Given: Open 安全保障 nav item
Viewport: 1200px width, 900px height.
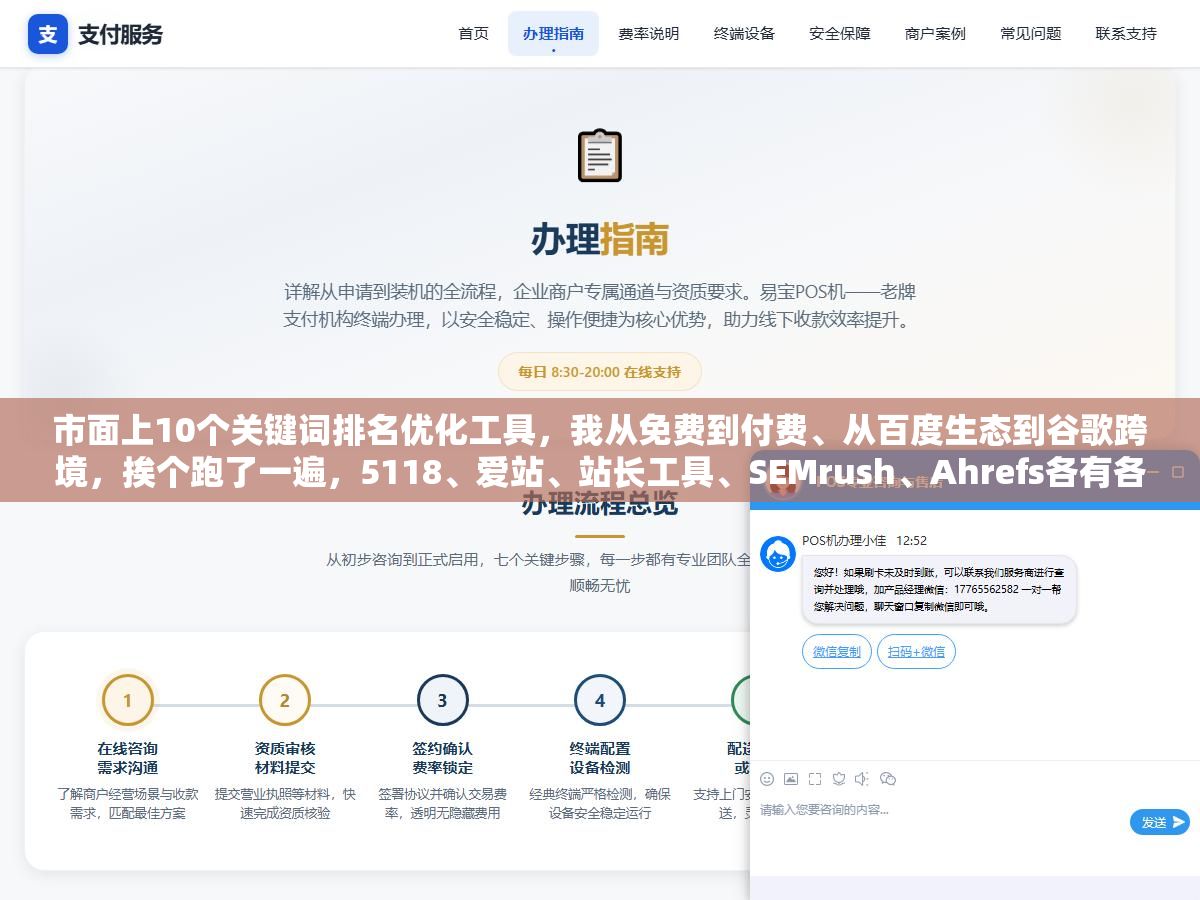Looking at the screenshot, I should click(840, 33).
